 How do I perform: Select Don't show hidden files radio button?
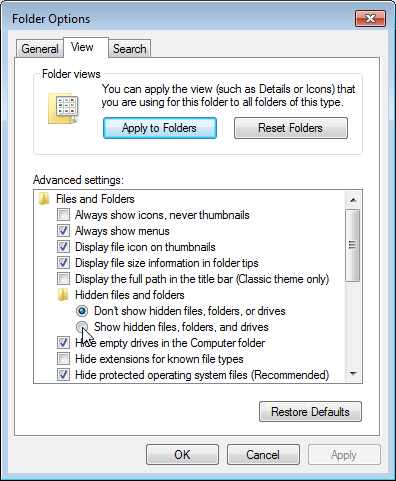pyautogui.click(x=82, y=311)
